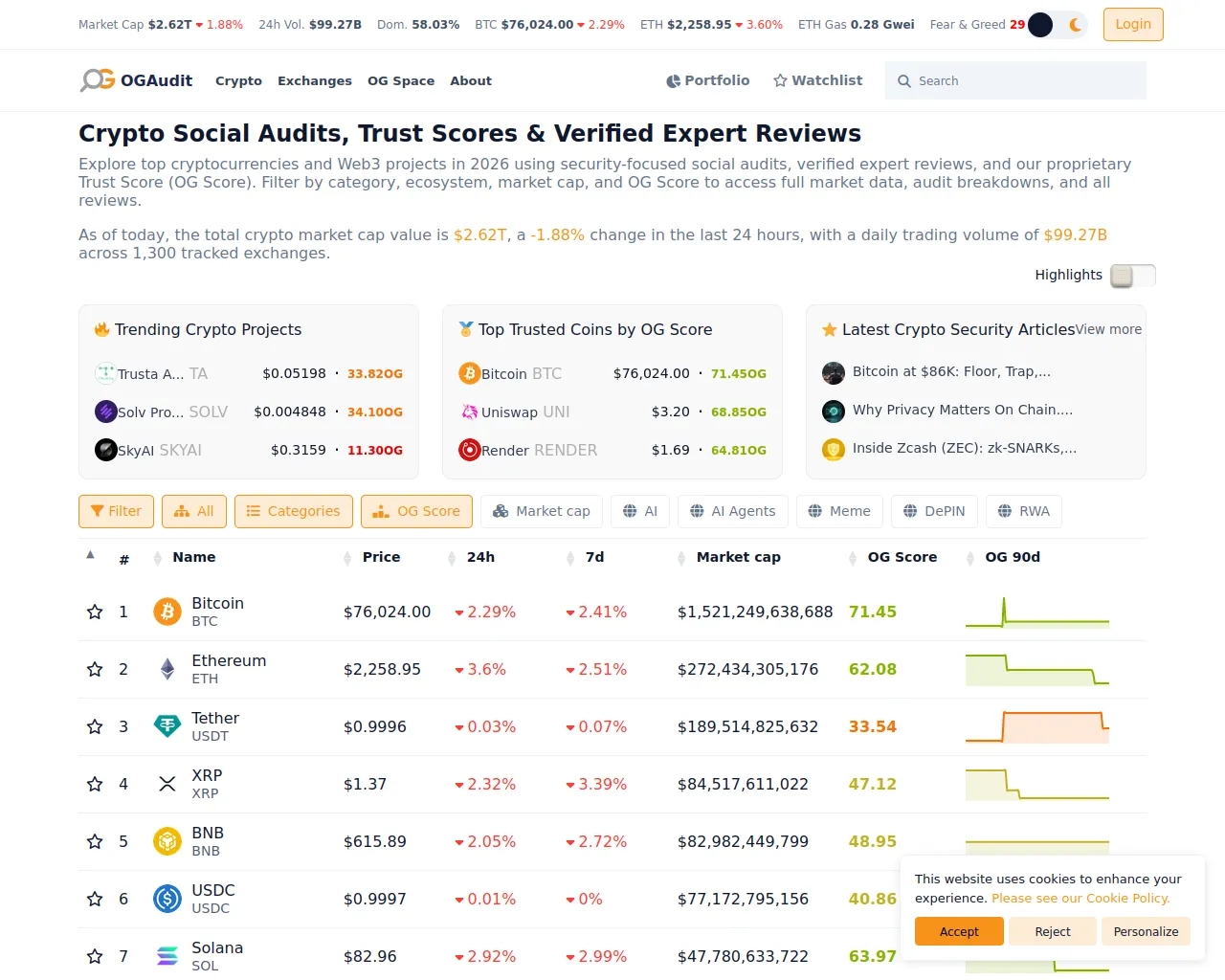
Task: Switch dark mode theme toggle
Action: [1057, 25]
